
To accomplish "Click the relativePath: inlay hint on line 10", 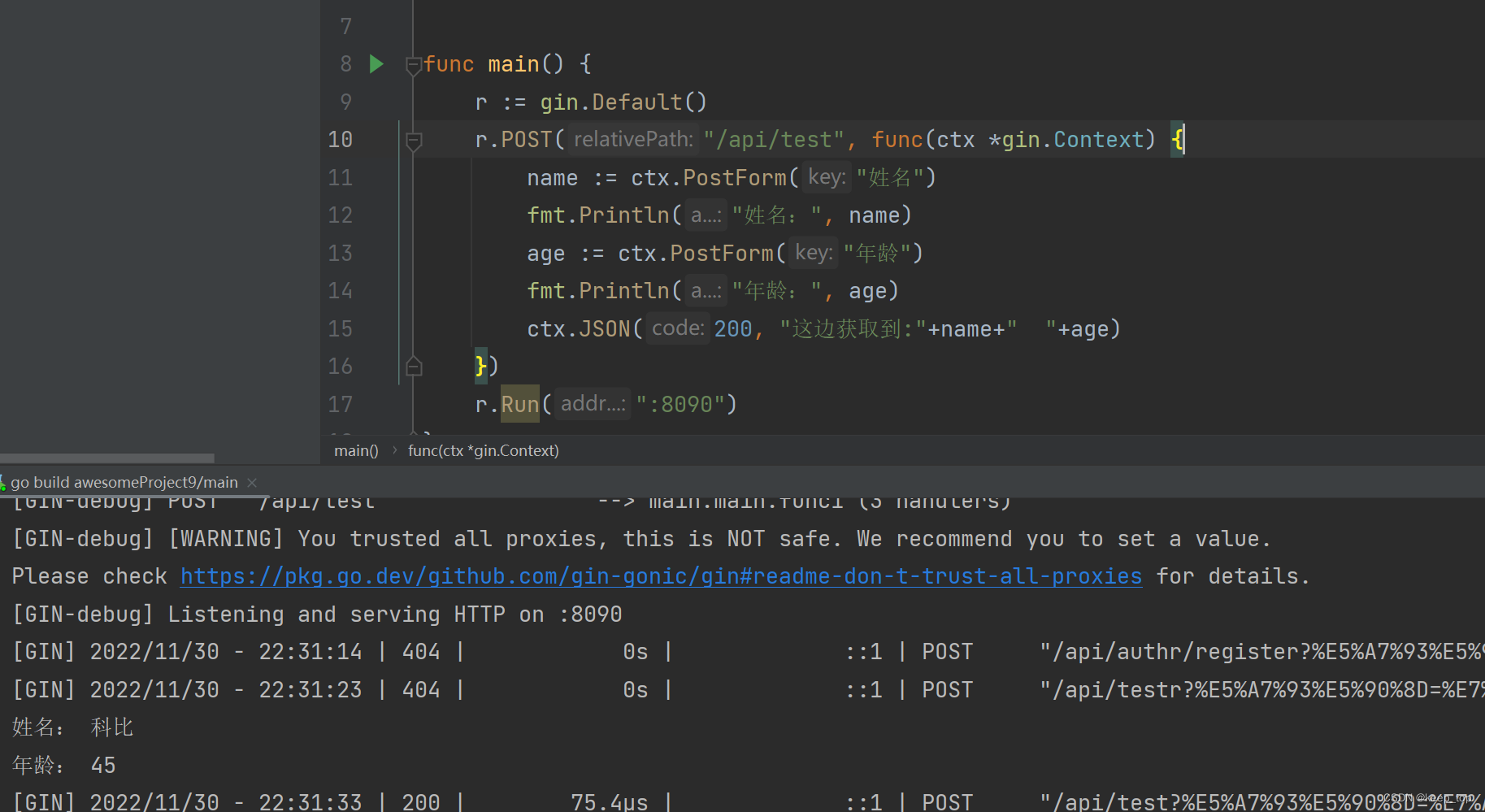I will point(632,139).
